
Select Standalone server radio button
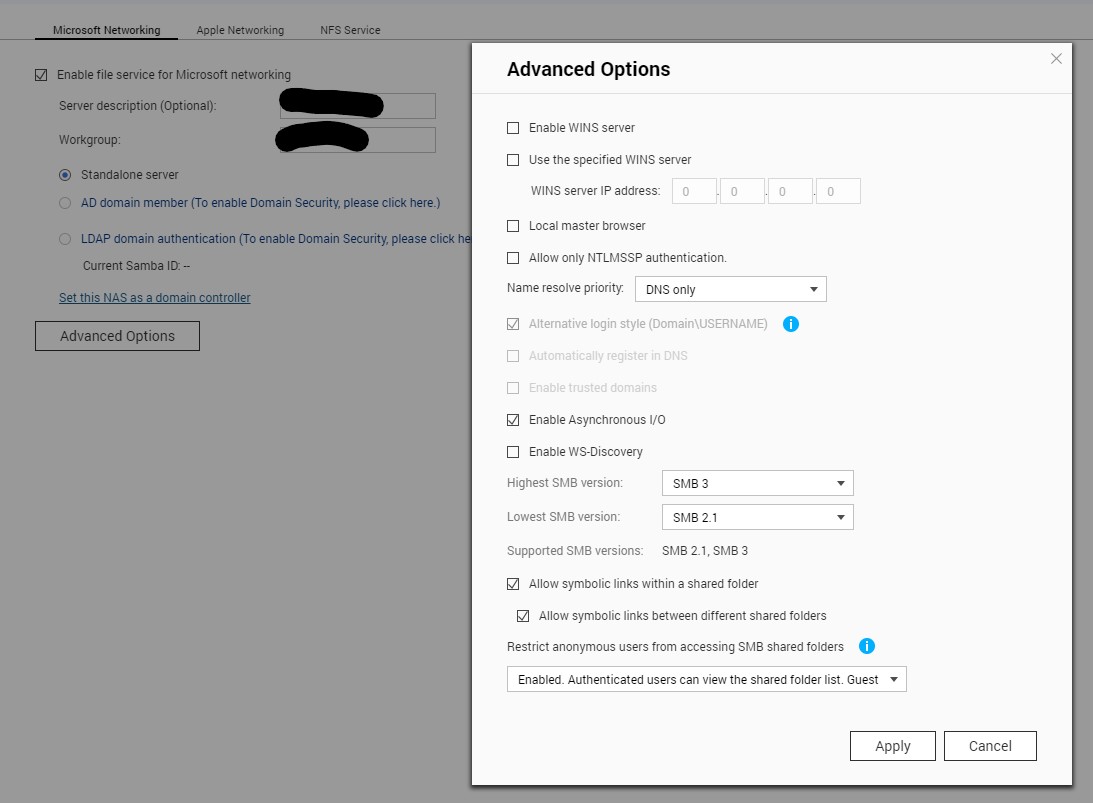point(65,175)
